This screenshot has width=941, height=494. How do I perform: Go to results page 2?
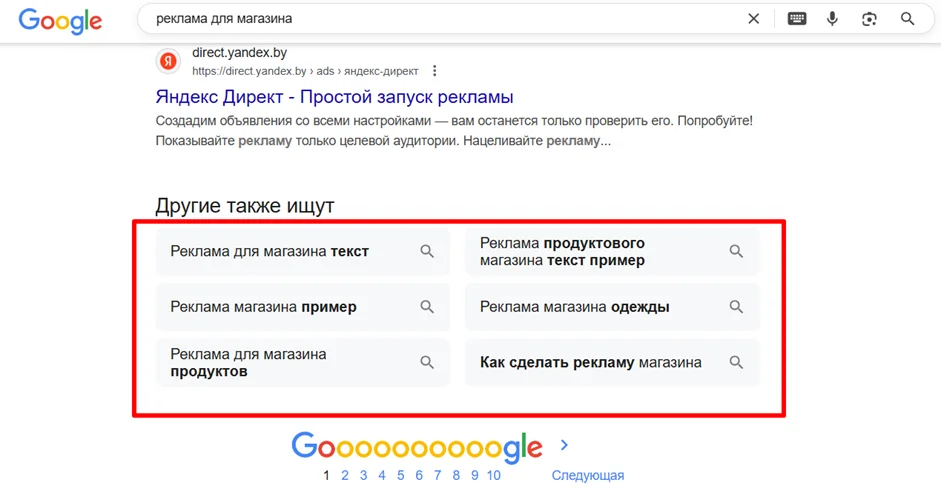[344, 475]
